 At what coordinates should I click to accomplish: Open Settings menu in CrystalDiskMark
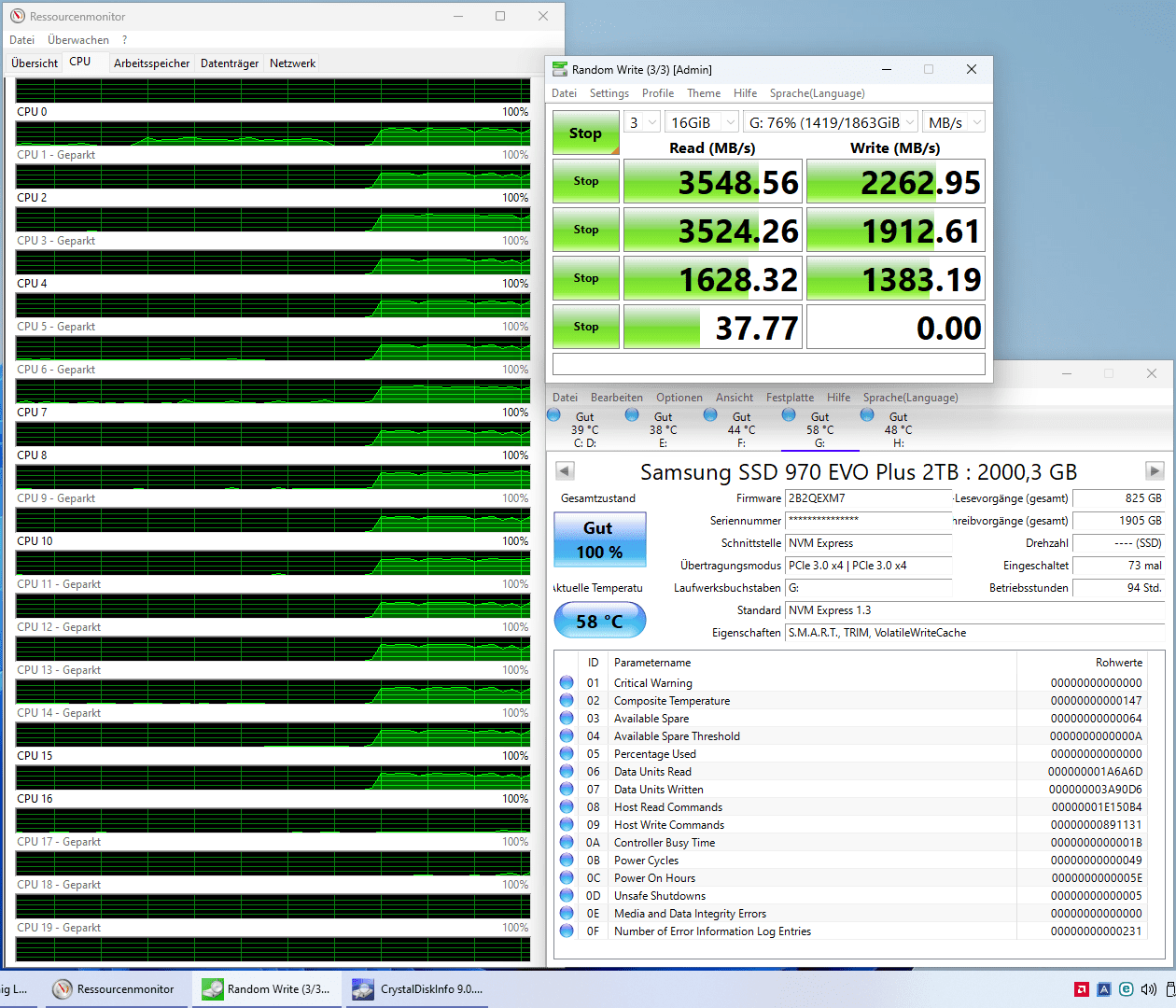[609, 93]
